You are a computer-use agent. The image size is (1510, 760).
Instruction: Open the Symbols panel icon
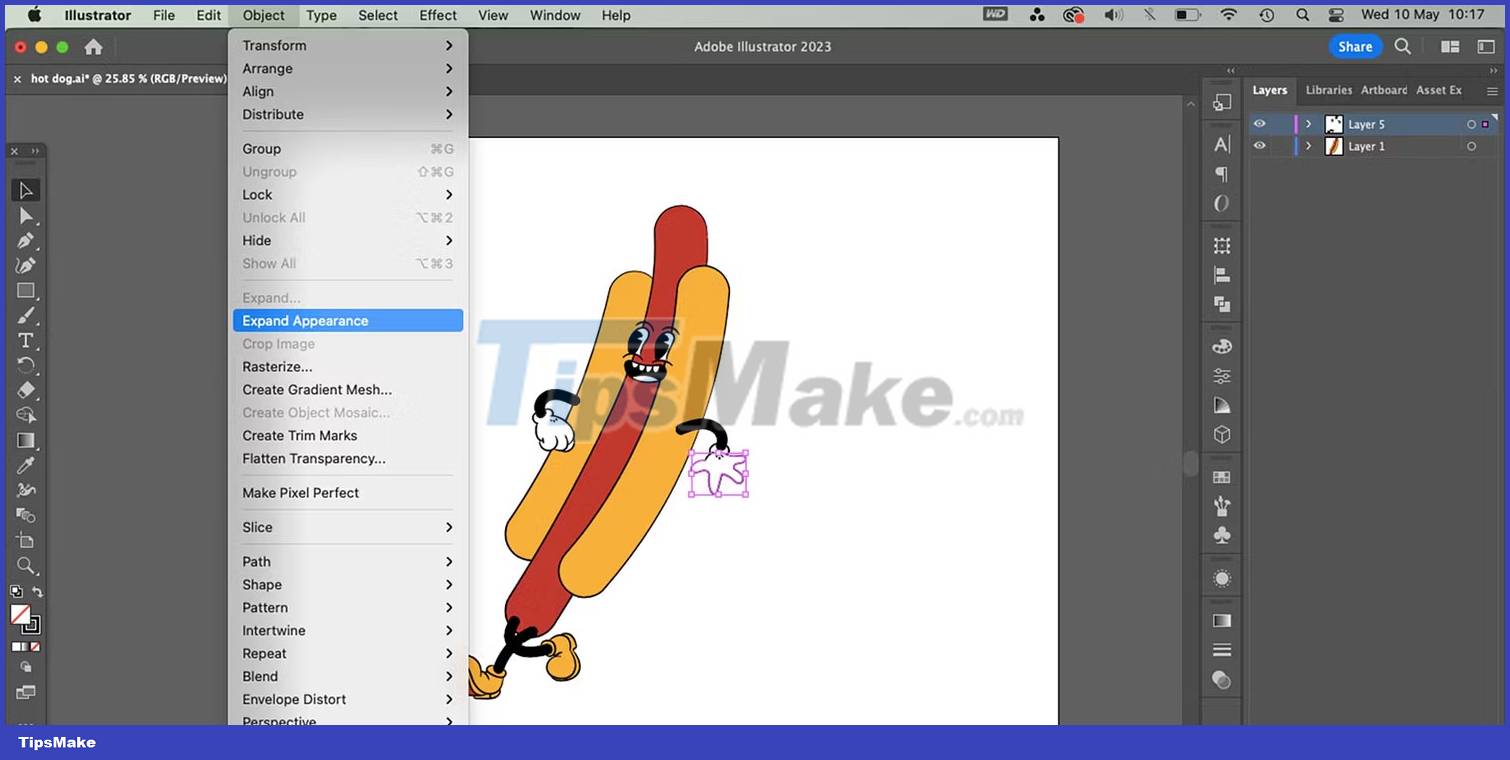(x=1221, y=535)
